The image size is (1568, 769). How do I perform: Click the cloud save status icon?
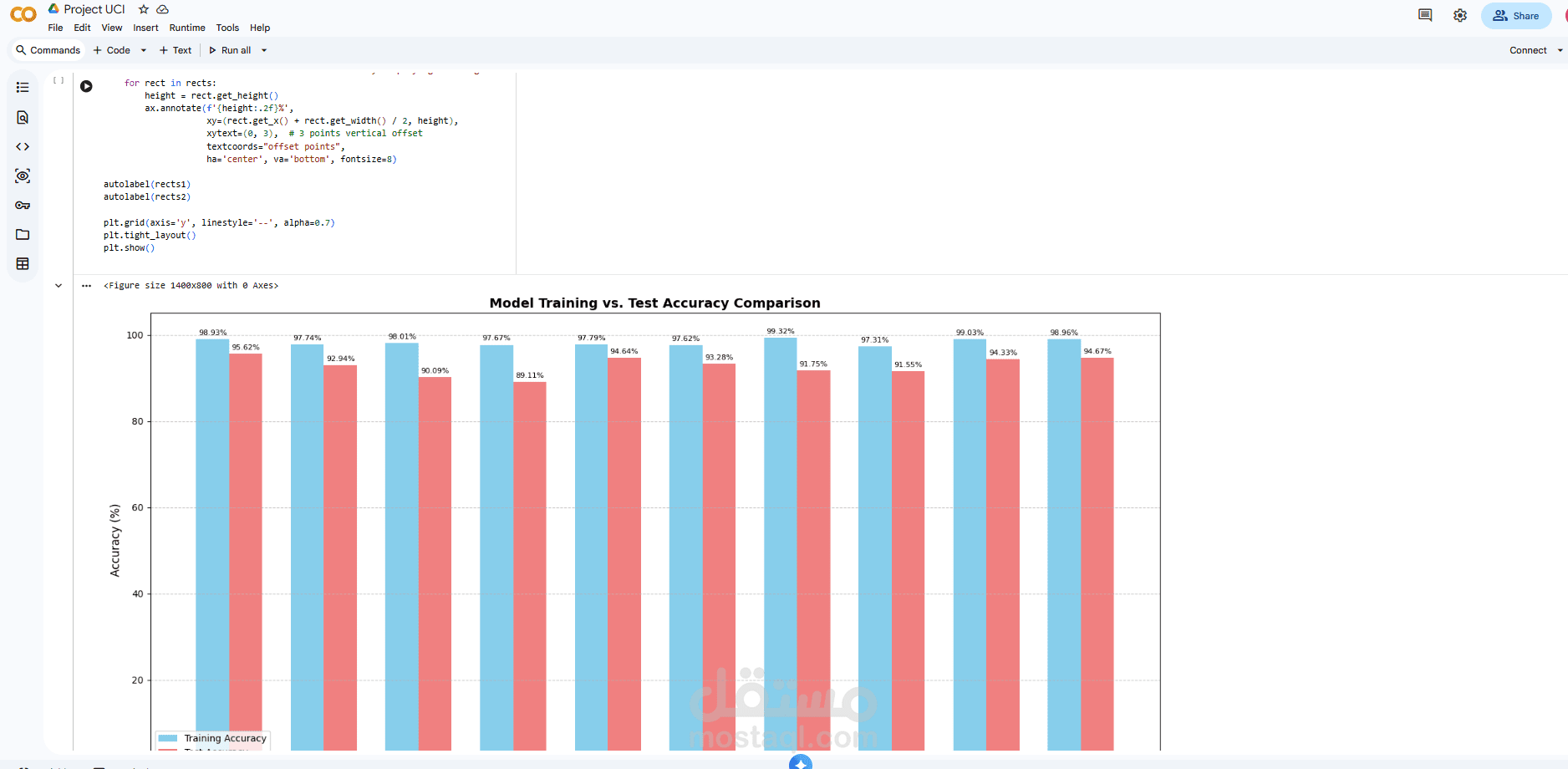(x=163, y=9)
